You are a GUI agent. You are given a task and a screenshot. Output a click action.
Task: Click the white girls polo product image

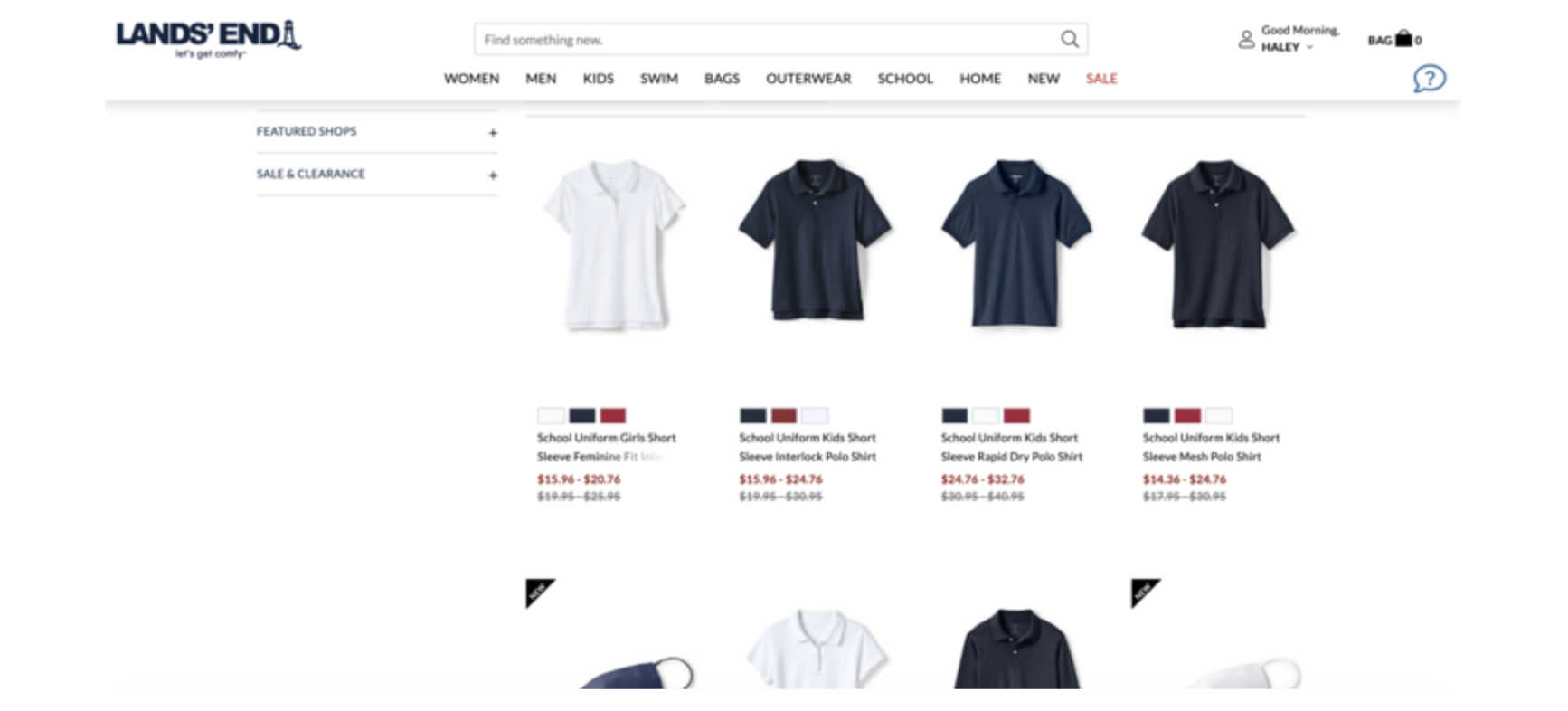(615, 246)
